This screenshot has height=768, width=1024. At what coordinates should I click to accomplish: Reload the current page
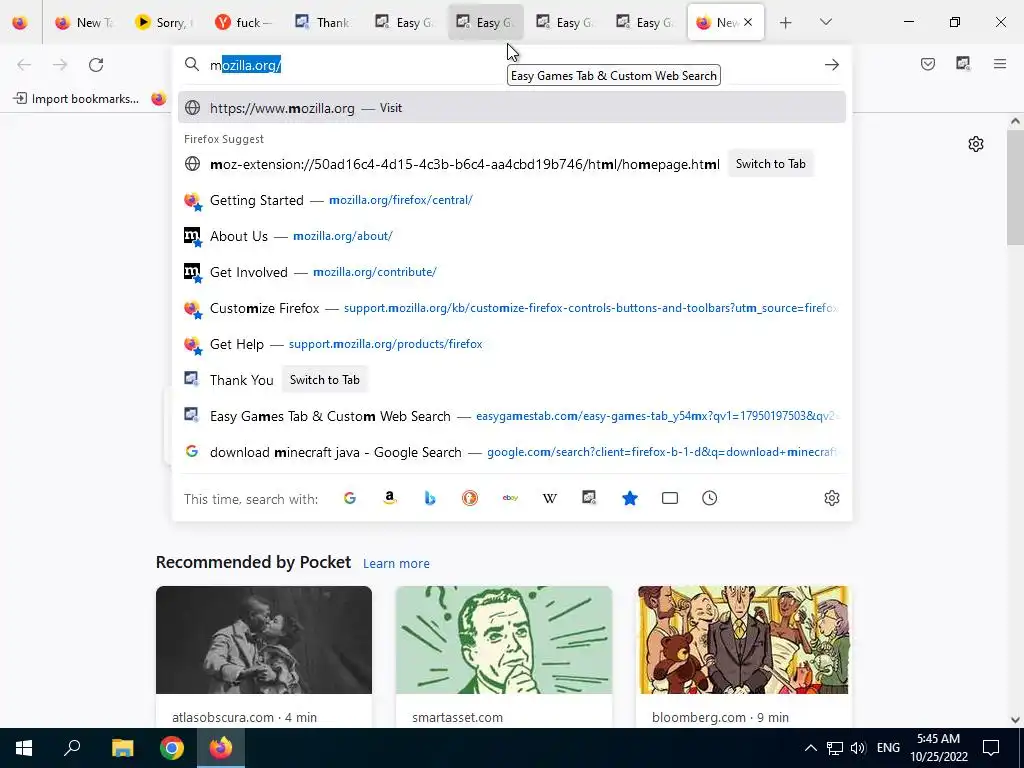click(x=96, y=65)
